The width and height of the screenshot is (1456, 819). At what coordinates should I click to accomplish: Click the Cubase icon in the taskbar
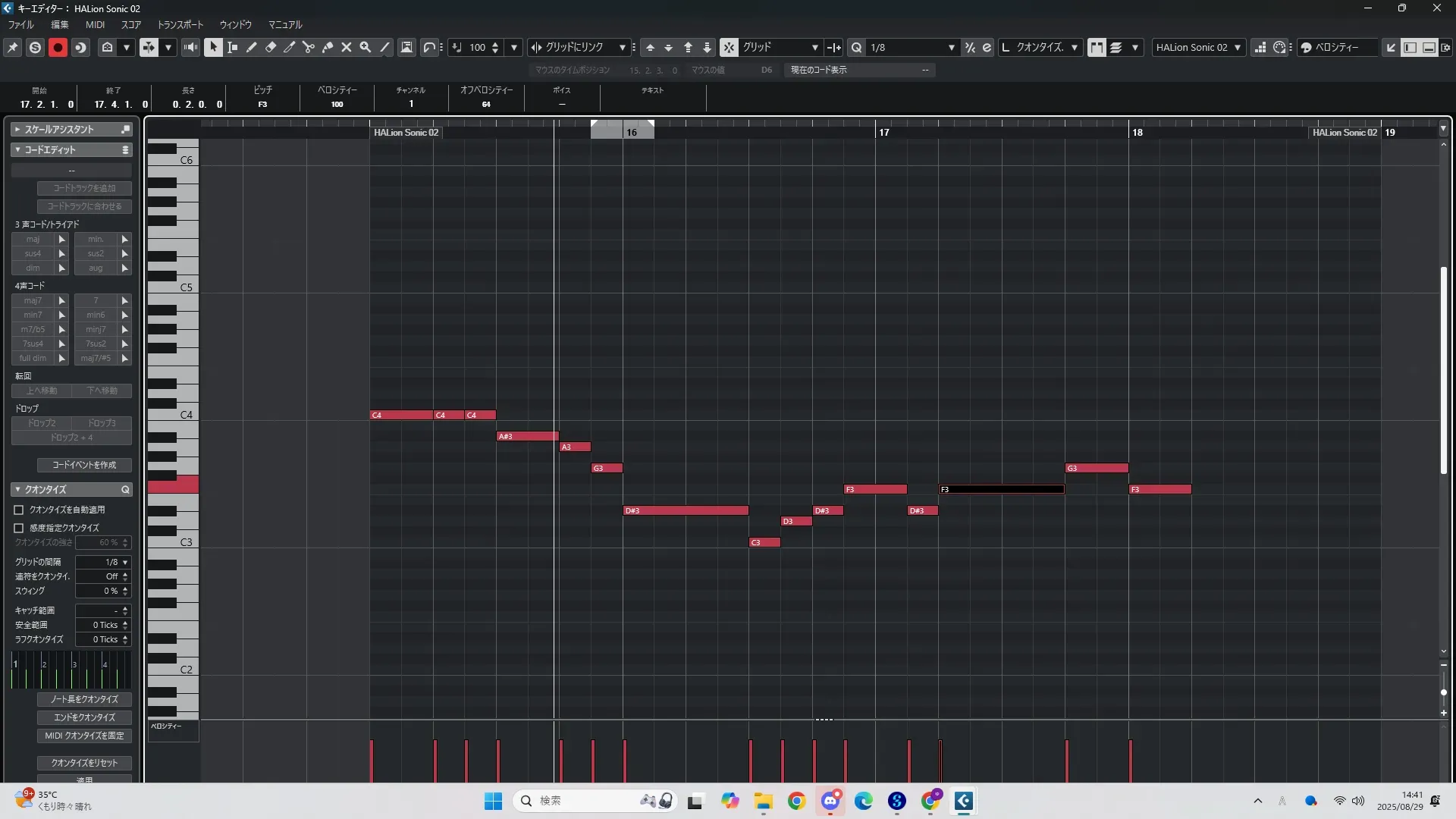click(x=963, y=801)
